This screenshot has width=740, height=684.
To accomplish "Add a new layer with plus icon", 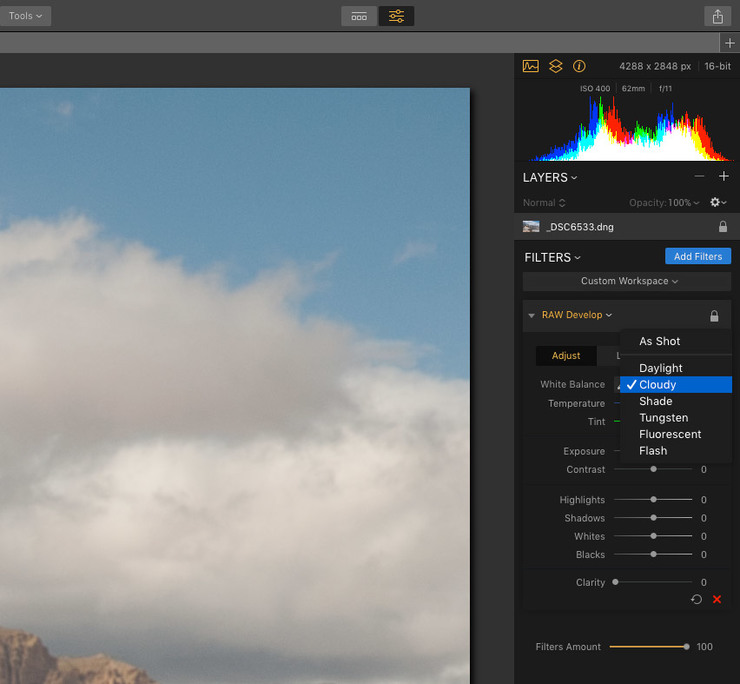I will click(x=724, y=177).
